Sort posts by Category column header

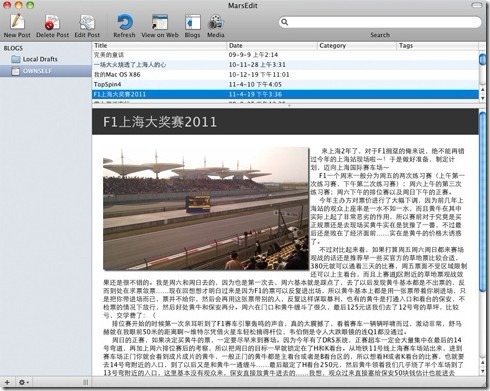click(357, 46)
